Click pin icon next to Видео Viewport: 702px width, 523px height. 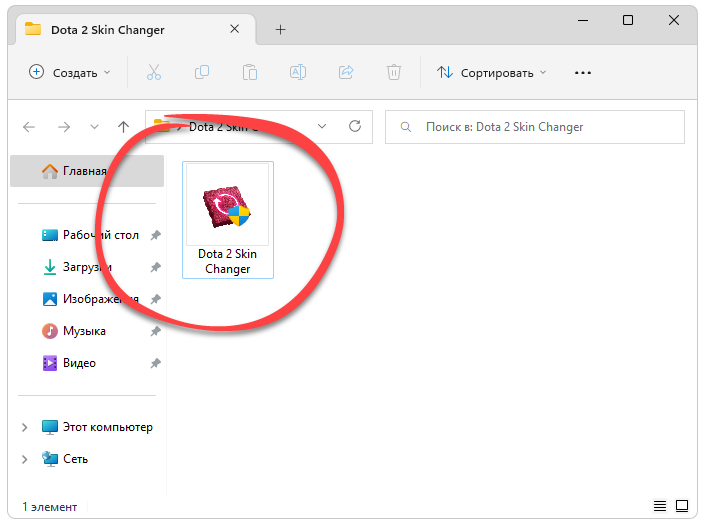click(155, 363)
